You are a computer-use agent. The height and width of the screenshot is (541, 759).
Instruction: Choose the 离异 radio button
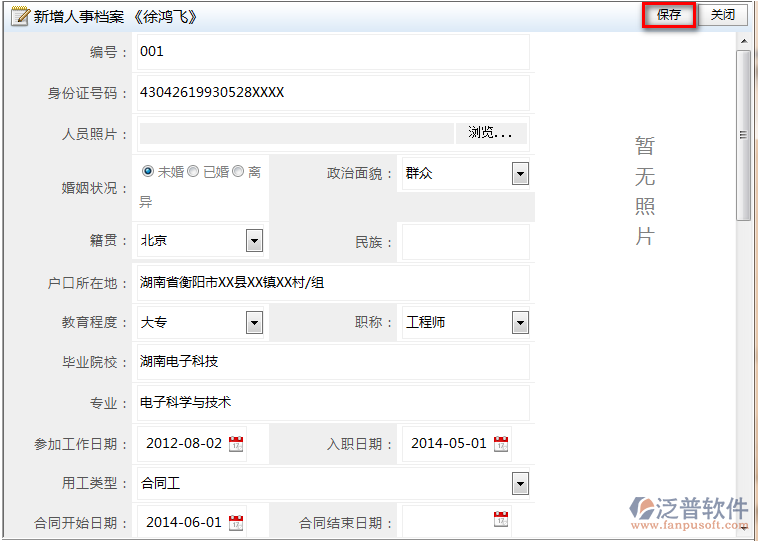(x=238, y=171)
